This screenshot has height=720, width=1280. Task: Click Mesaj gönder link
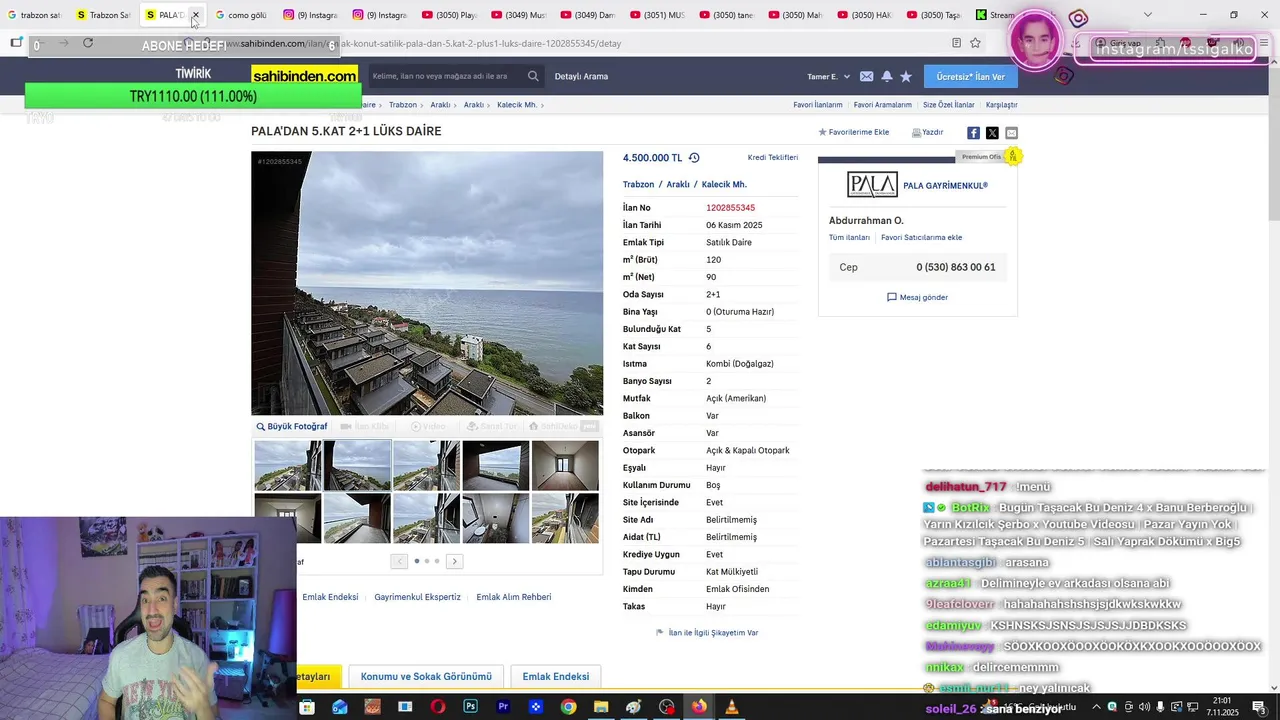point(917,297)
